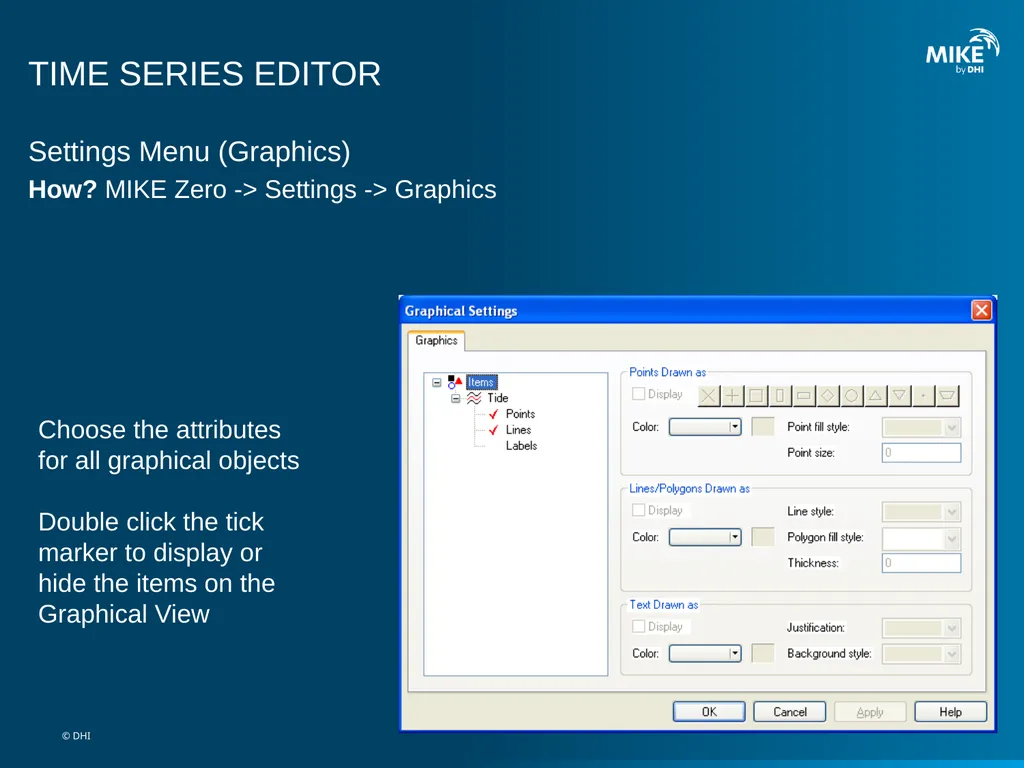This screenshot has width=1024, height=768.
Task: Collapse the Items tree node
Action: (437, 383)
